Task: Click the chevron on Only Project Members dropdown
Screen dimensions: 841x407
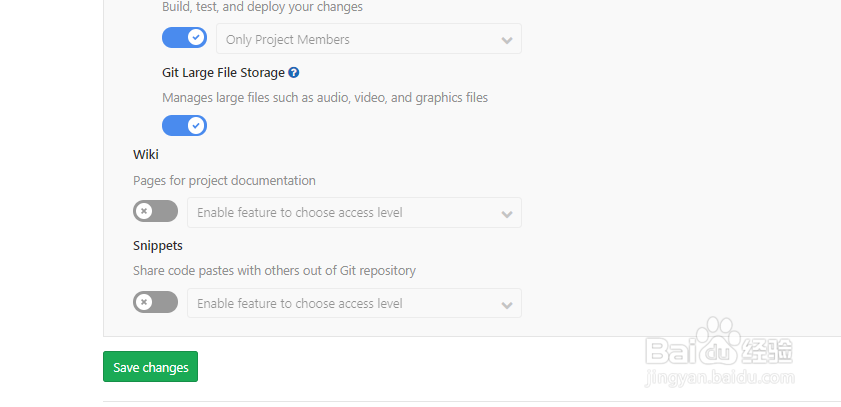Action: click(507, 40)
